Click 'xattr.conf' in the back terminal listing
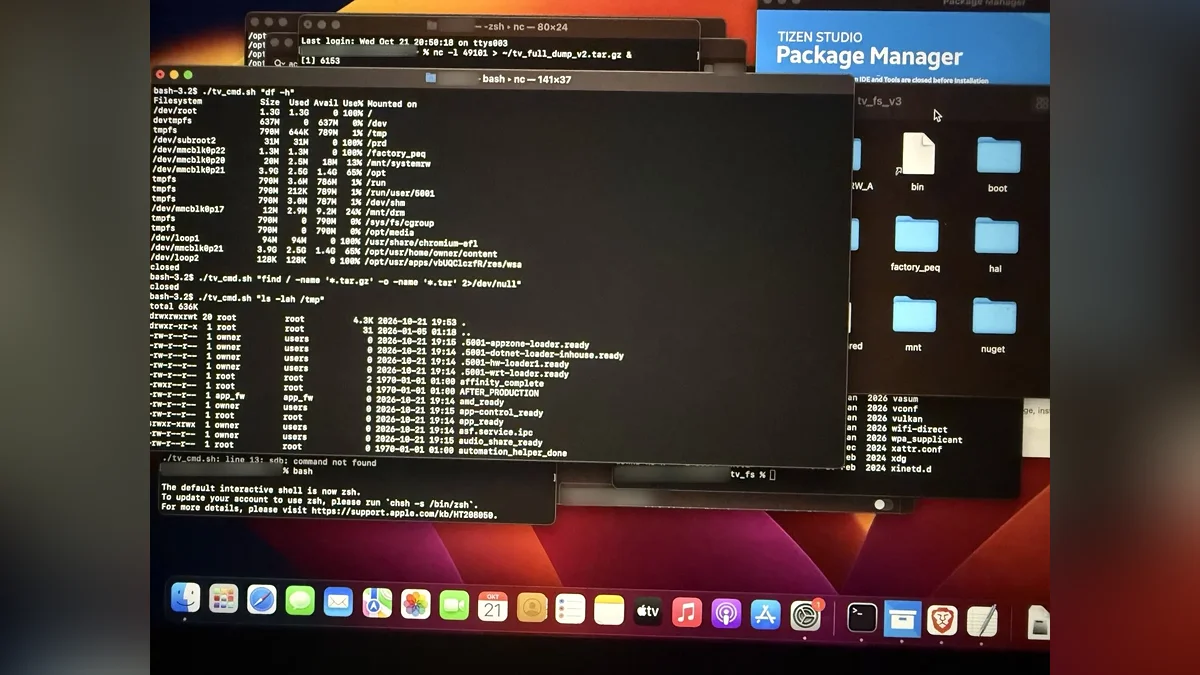The image size is (1200, 675). tap(917, 449)
